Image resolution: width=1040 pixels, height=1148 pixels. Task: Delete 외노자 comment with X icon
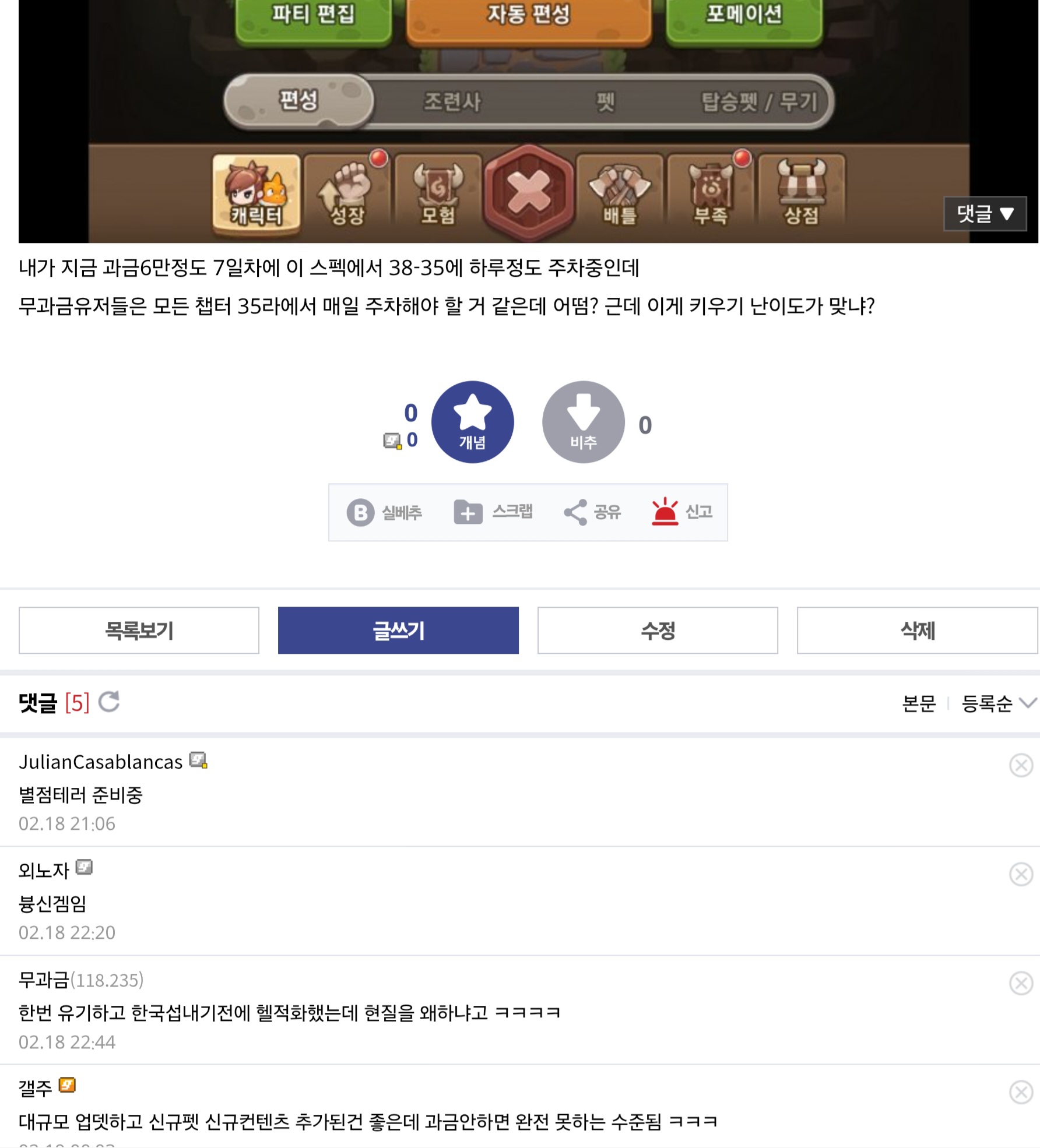[x=1021, y=874]
